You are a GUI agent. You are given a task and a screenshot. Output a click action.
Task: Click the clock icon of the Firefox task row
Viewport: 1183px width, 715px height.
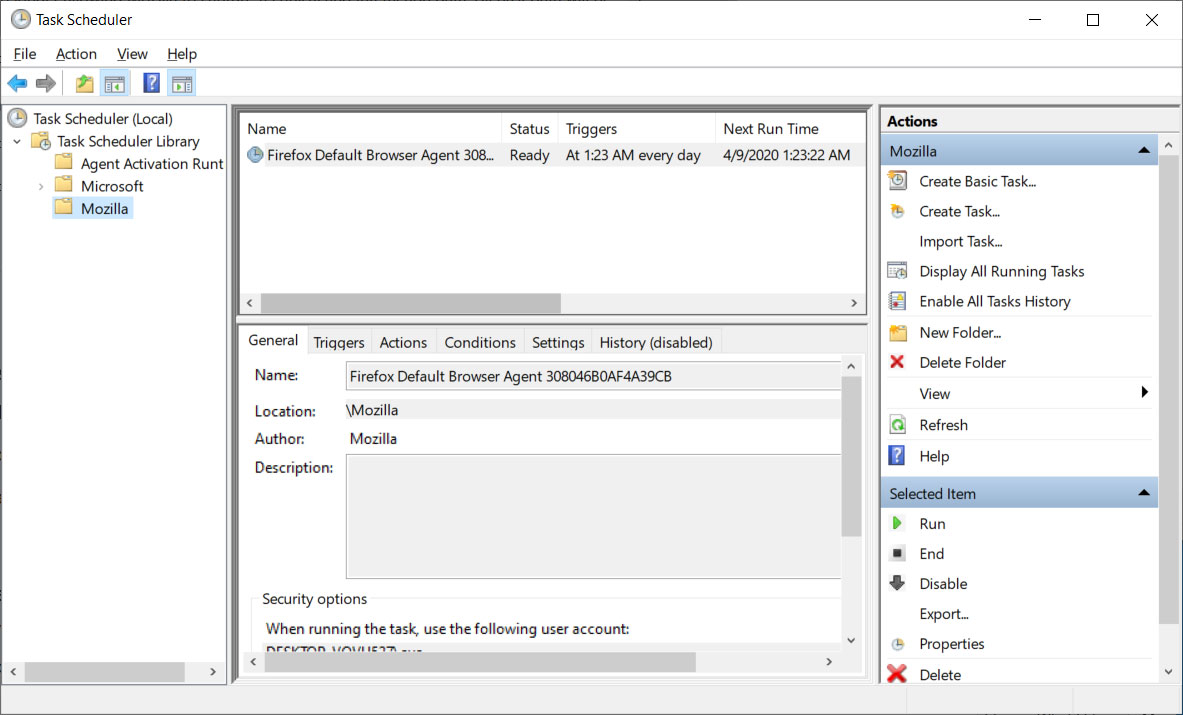[x=255, y=155]
